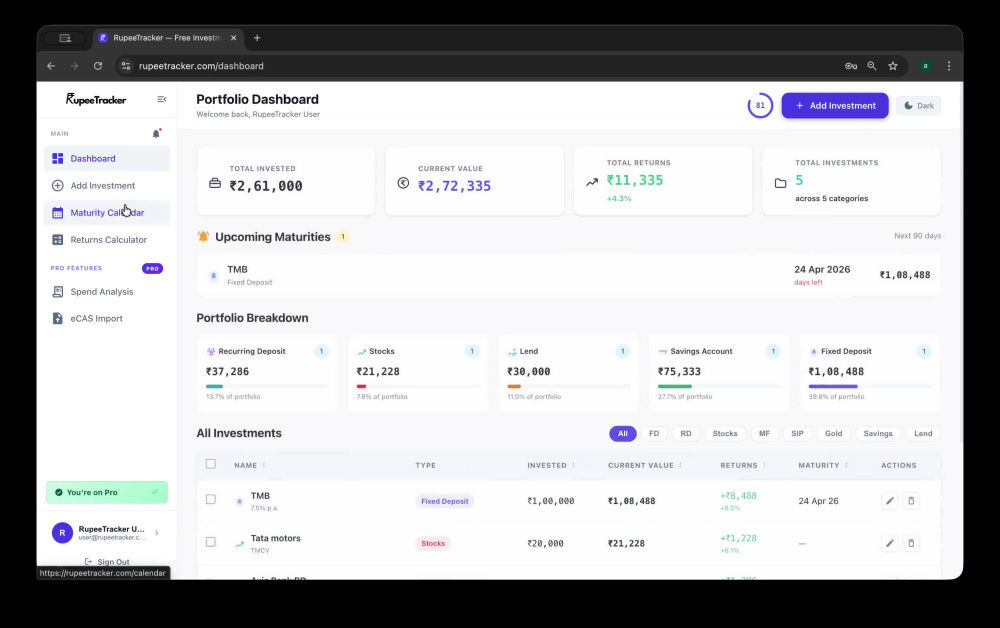Reload the page in the browser

pyautogui.click(x=98, y=66)
